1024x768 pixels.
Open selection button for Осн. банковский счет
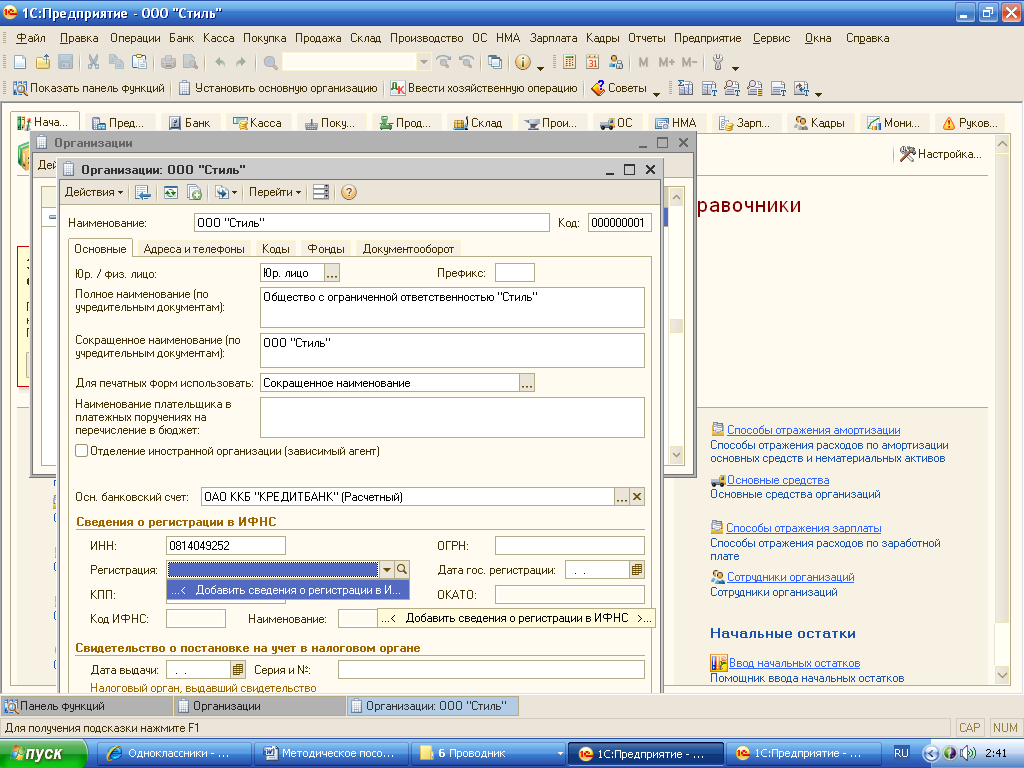(x=622, y=497)
